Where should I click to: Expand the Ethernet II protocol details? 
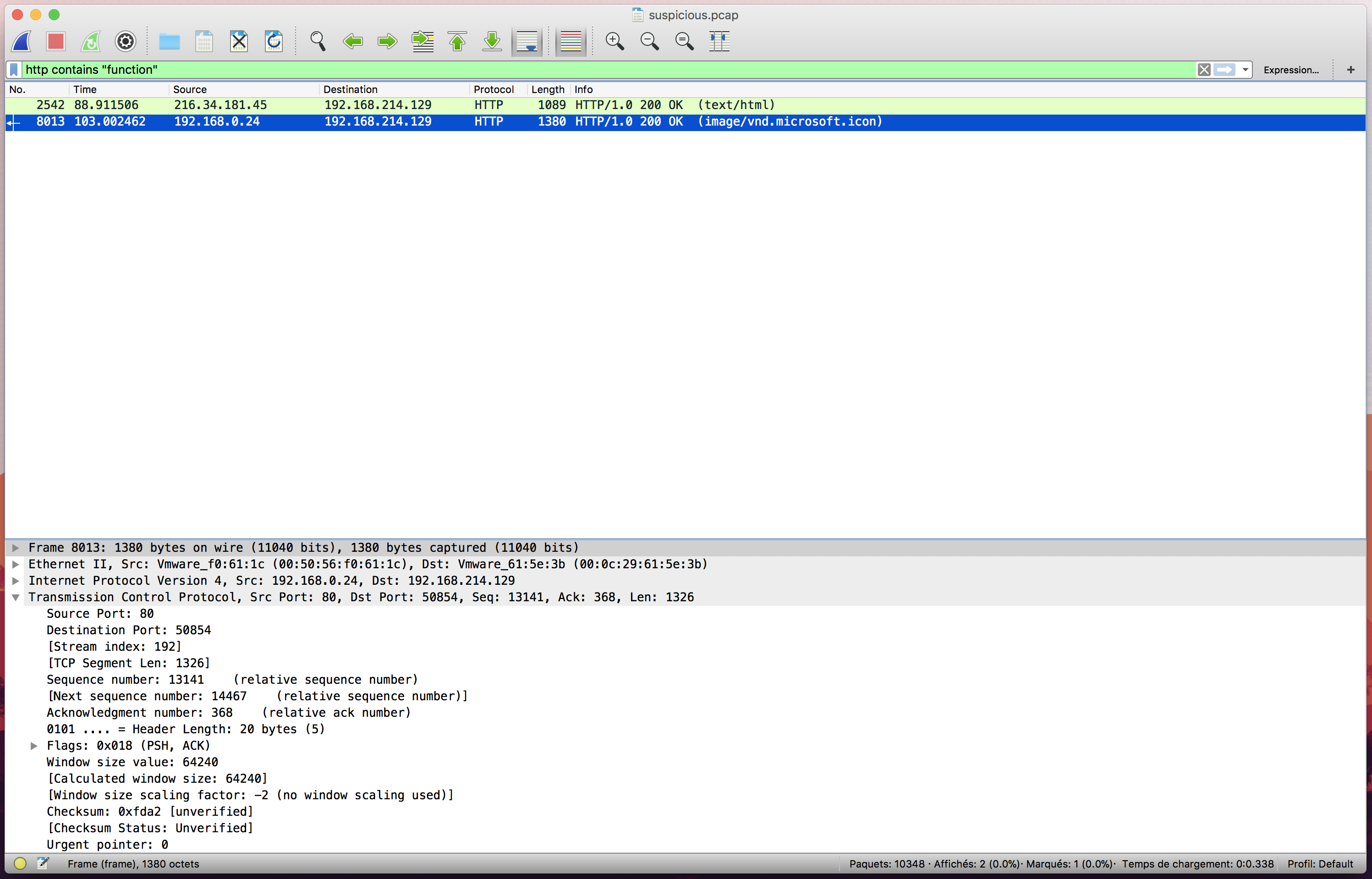click(16, 564)
